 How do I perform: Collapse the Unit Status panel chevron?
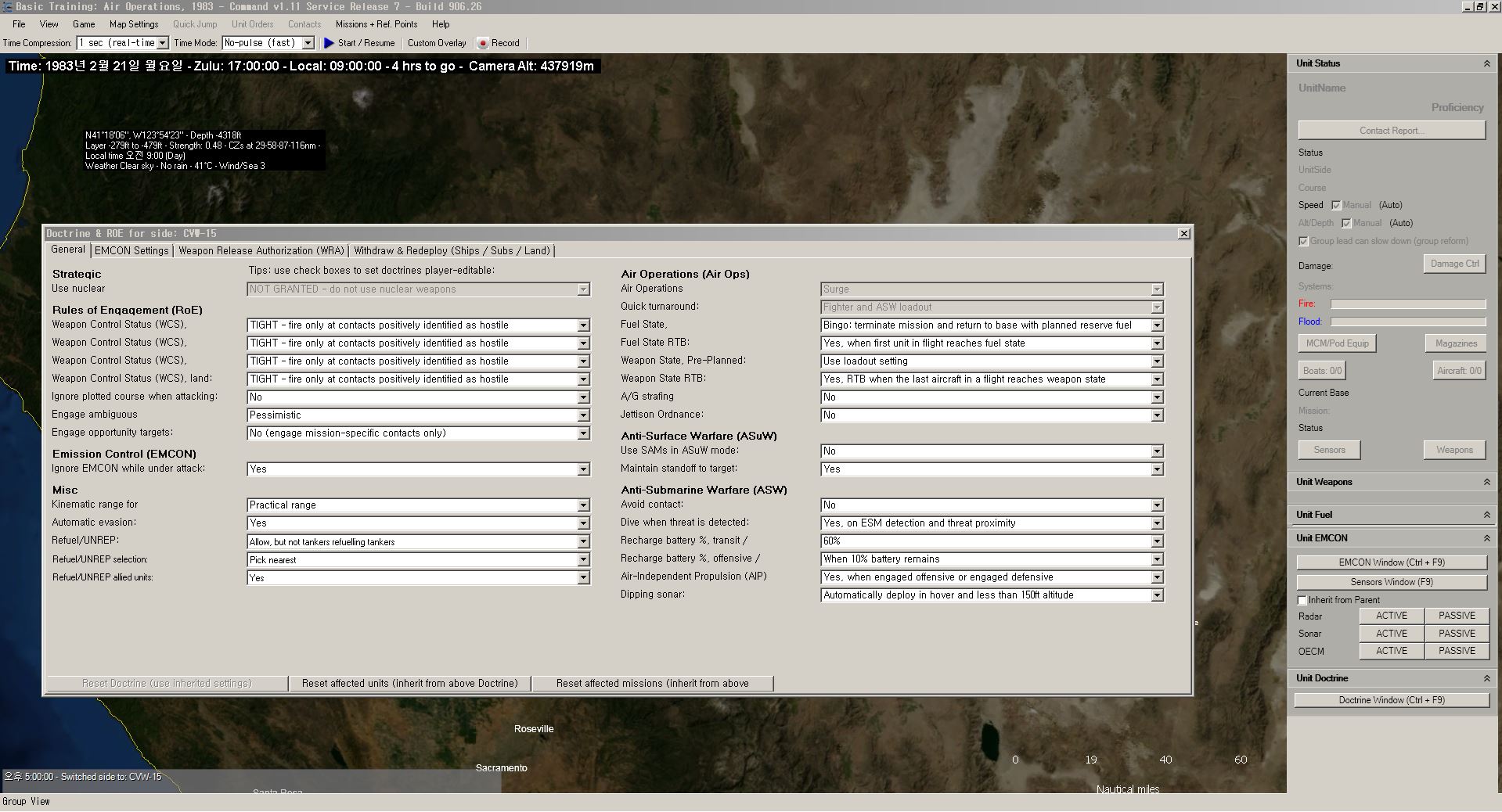tap(1486, 63)
